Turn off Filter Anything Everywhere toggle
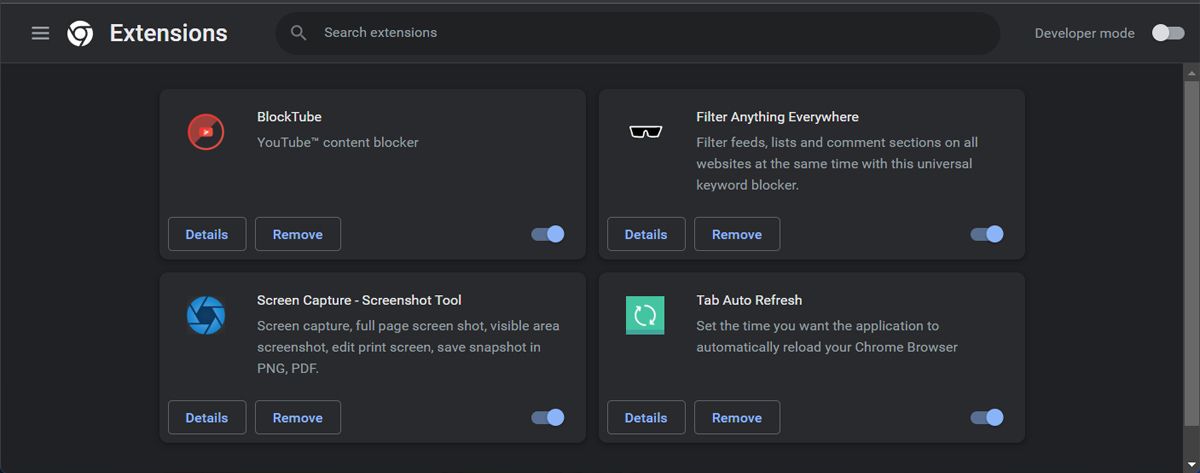 pyautogui.click(x=987, y=234)
